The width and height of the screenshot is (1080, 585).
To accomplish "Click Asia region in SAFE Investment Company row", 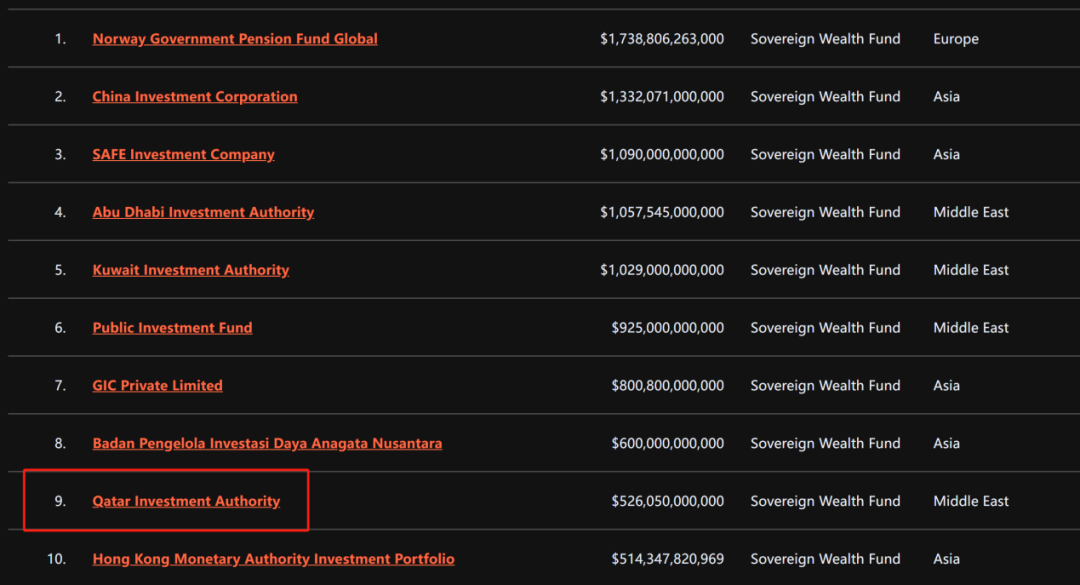I will pyautogui.click(x=946, y=154).
